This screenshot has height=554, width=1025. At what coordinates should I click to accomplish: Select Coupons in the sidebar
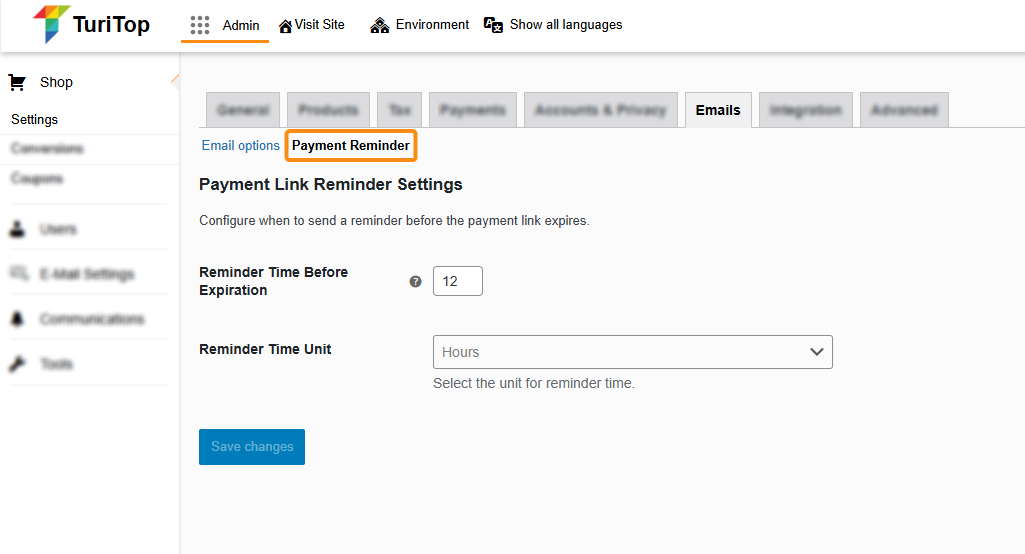[x=37, y=179]
